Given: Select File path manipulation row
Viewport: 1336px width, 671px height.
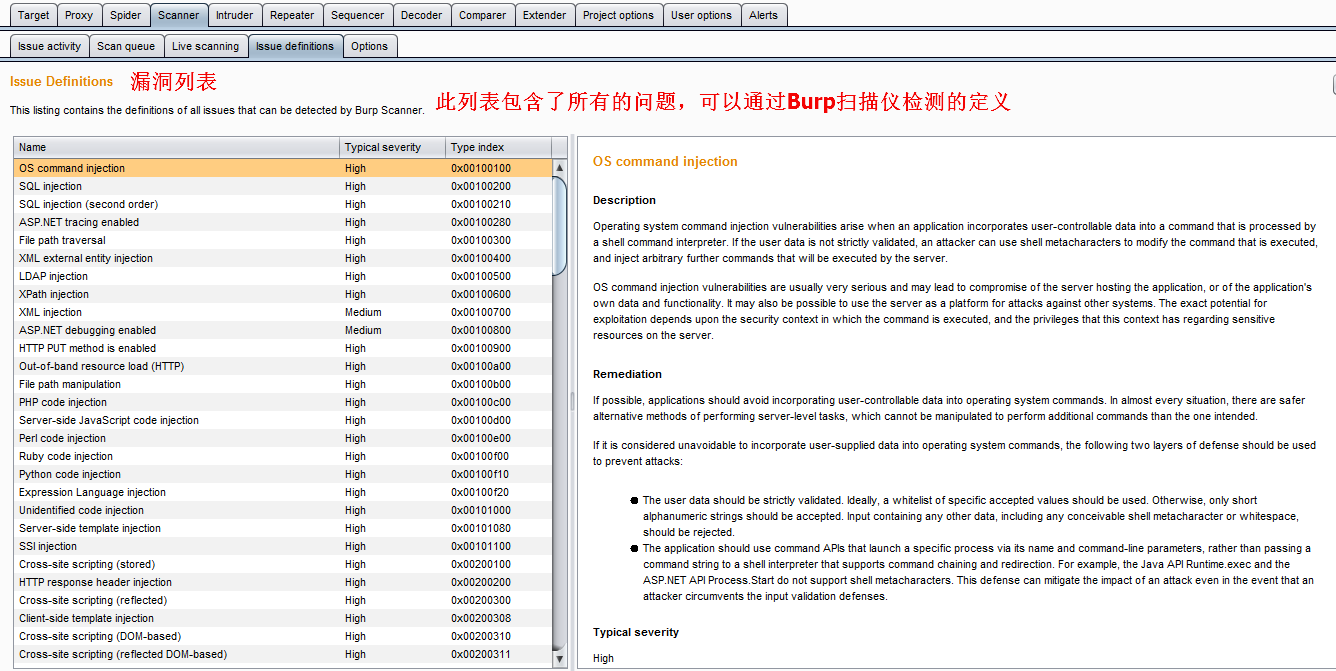Looking at the screenshot, I should click(283, 384).
